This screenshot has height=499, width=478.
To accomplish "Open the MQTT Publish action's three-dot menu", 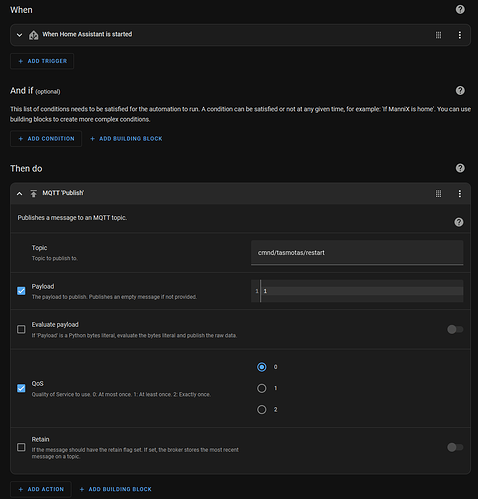I will point(460,193).
